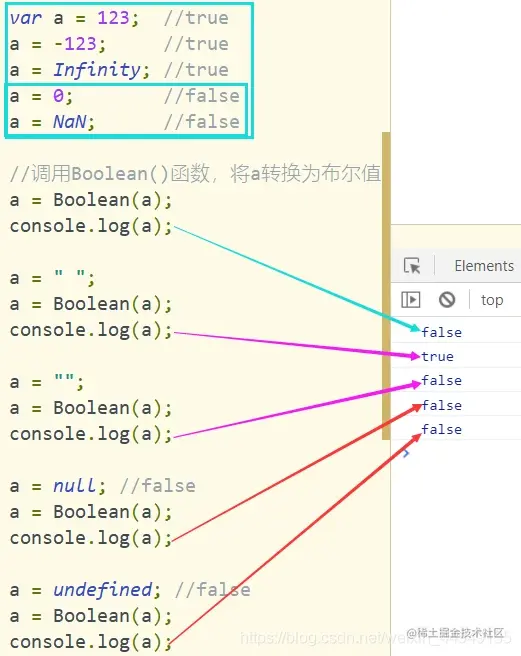Select the true console output line
The width and height of the screenshot is (521, 656).
(437, 356)
